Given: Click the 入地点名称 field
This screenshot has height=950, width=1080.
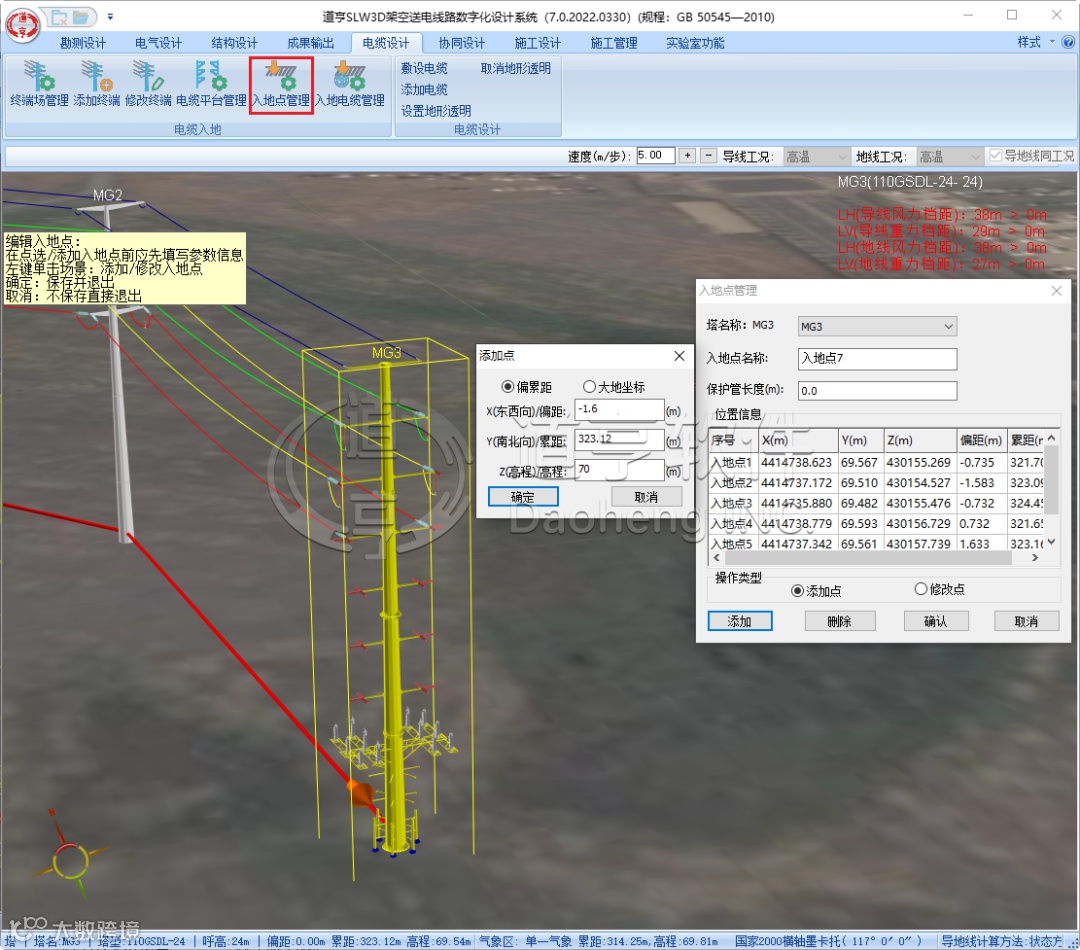Looking at the screenshot, I should pos(877,359).
